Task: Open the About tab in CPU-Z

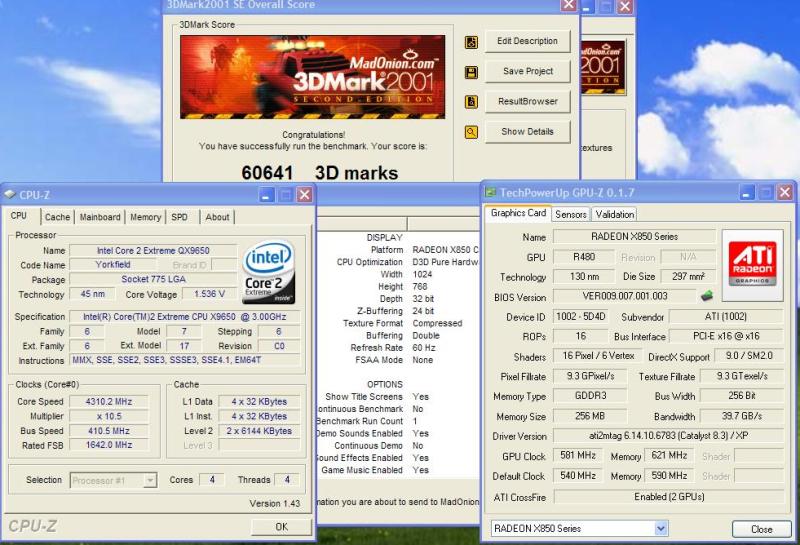Action: [217, 217]
